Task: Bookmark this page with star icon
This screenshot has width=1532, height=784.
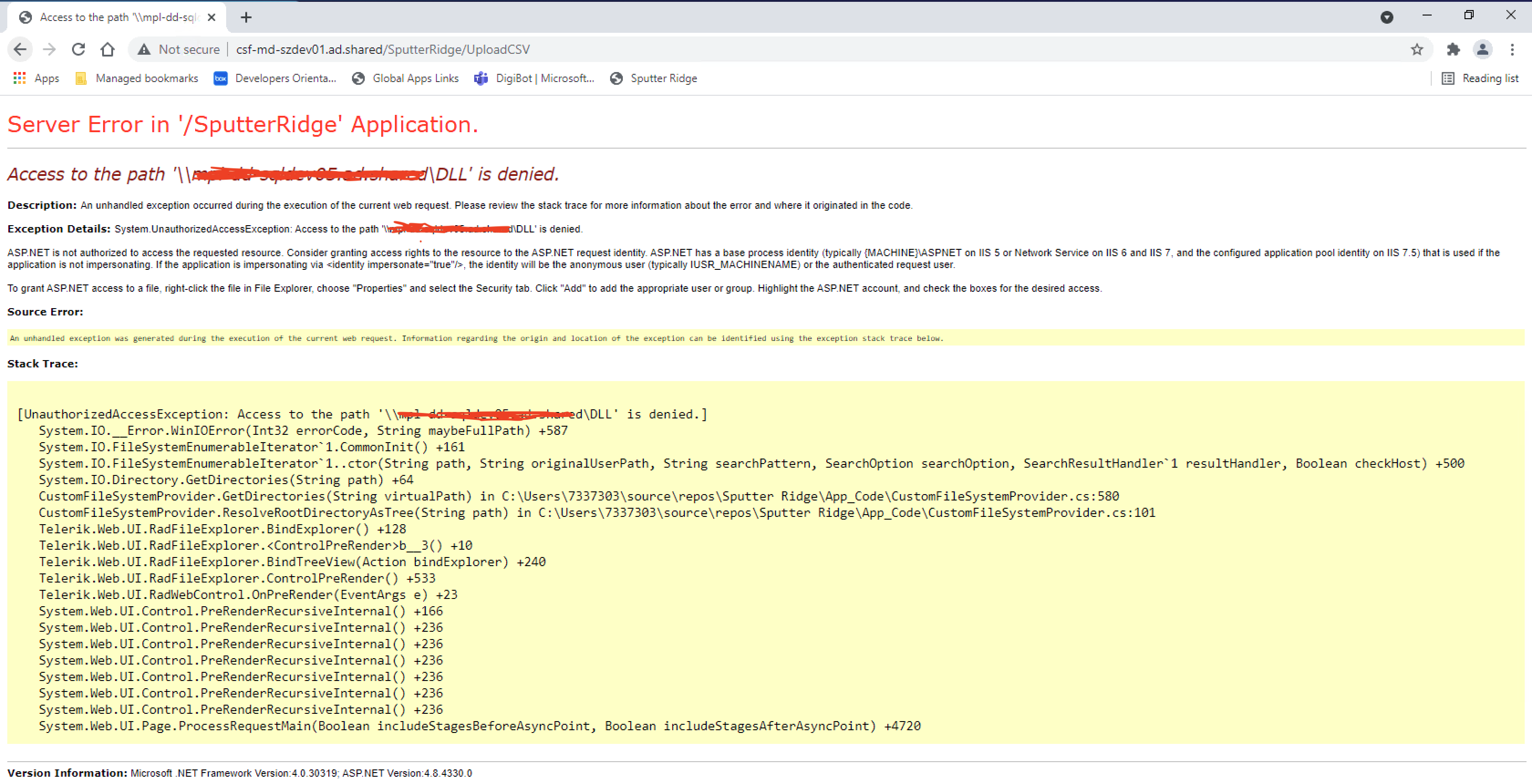Action: (x=1417, y=49)
